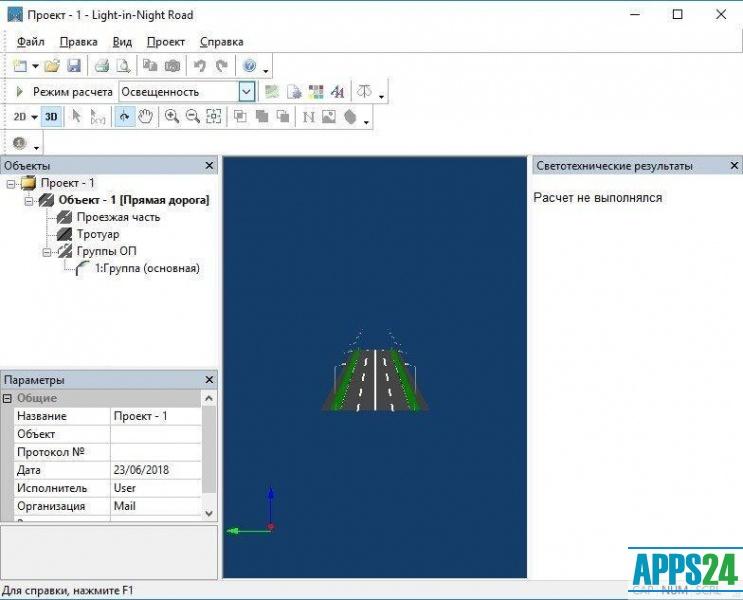
Task: Click the Организация value Mail
Action: [x=156, y=506]
